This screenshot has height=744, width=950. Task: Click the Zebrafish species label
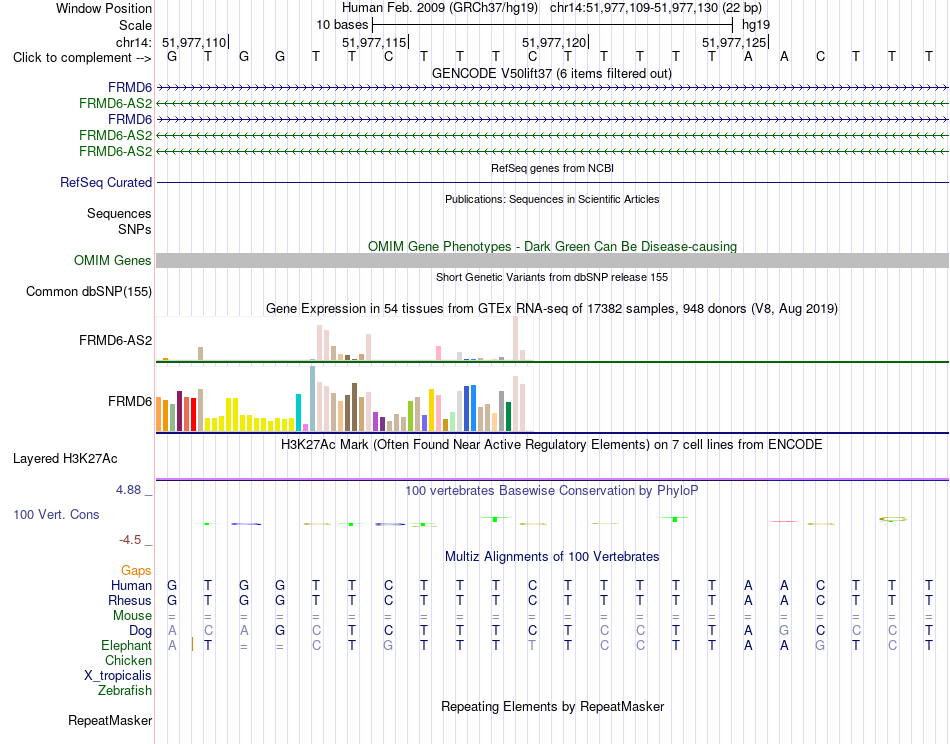[x=125, y=691]
